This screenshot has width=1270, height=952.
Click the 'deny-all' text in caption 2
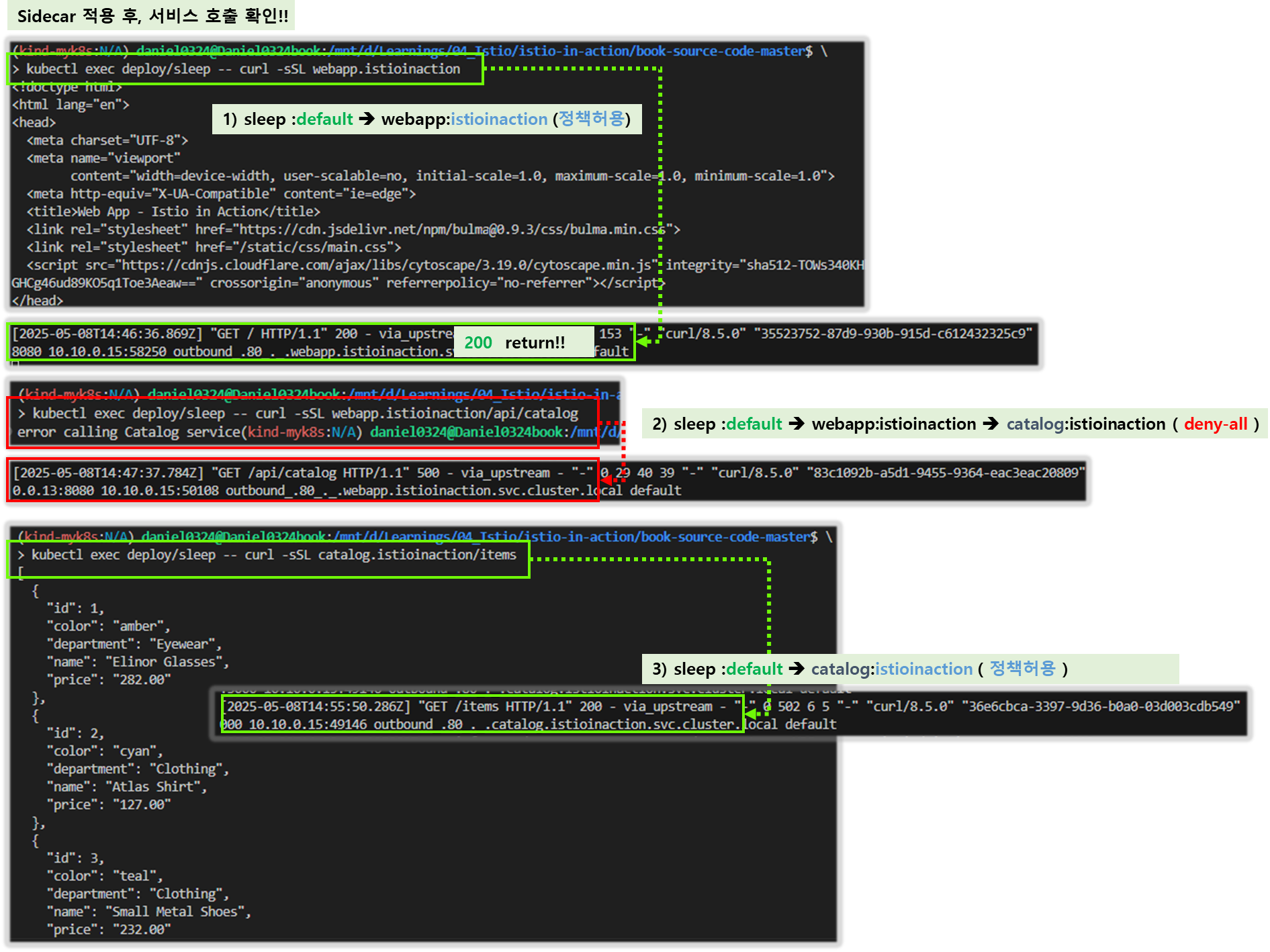(1216, 424)
